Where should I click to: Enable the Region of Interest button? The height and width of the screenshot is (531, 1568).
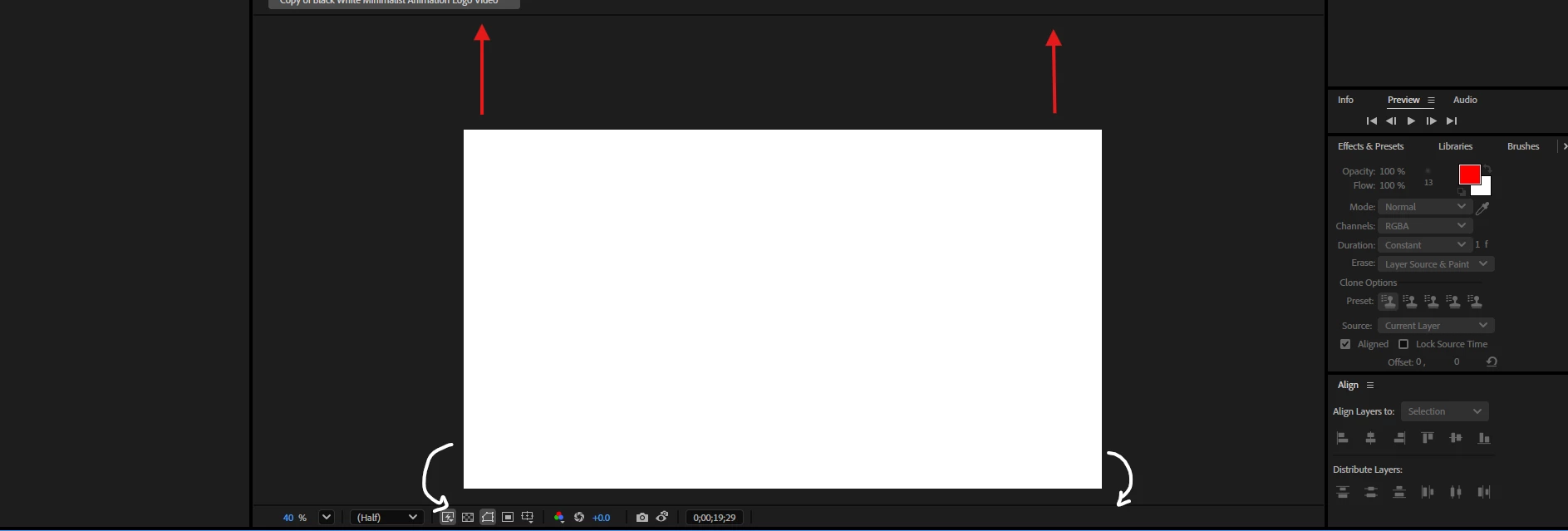(508, 518)
